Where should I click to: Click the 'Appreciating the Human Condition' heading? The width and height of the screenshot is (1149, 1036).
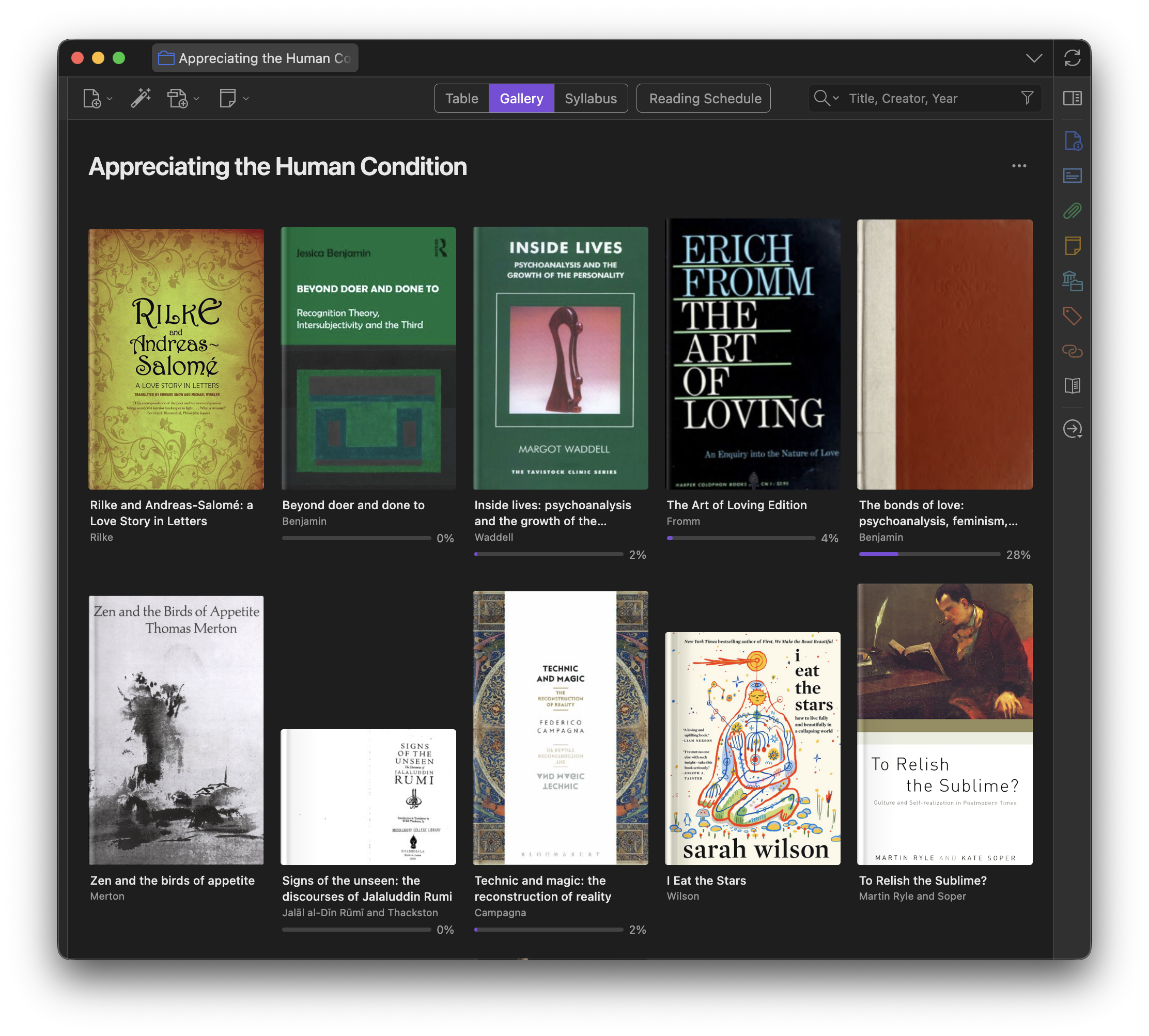(x=278, y=166)
